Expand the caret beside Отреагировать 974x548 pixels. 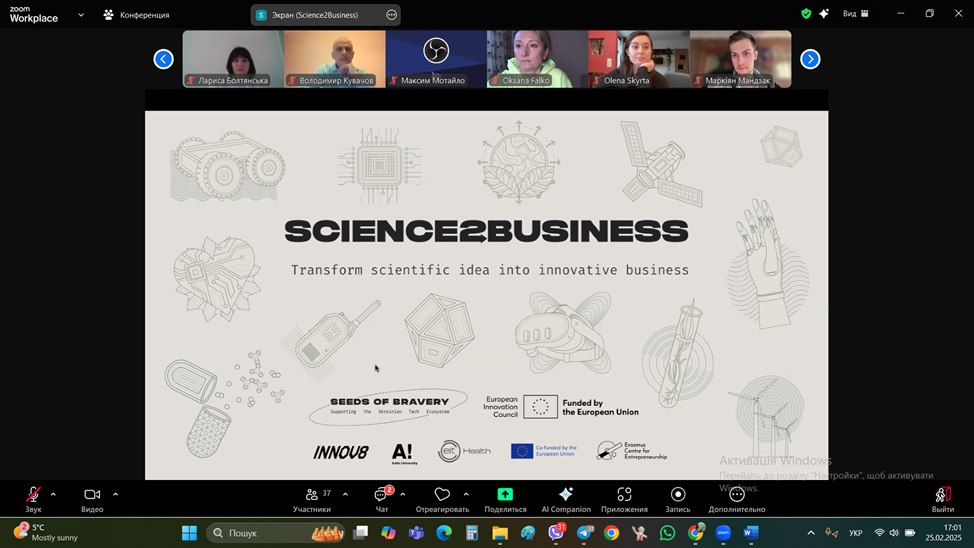click(466, 495)
